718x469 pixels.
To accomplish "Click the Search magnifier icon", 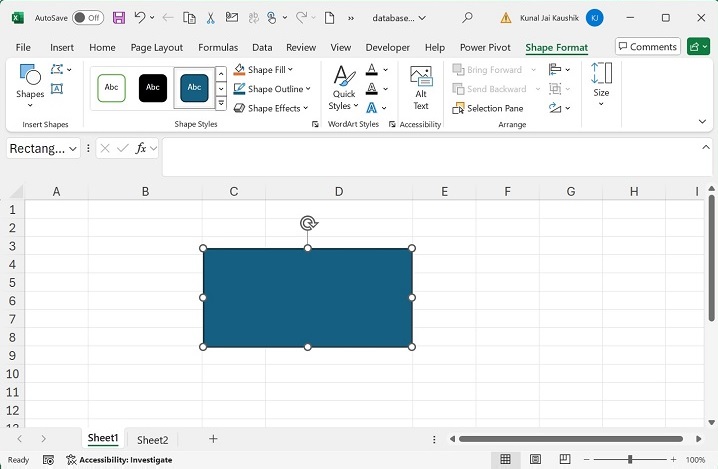I will (x=467, y=18).
